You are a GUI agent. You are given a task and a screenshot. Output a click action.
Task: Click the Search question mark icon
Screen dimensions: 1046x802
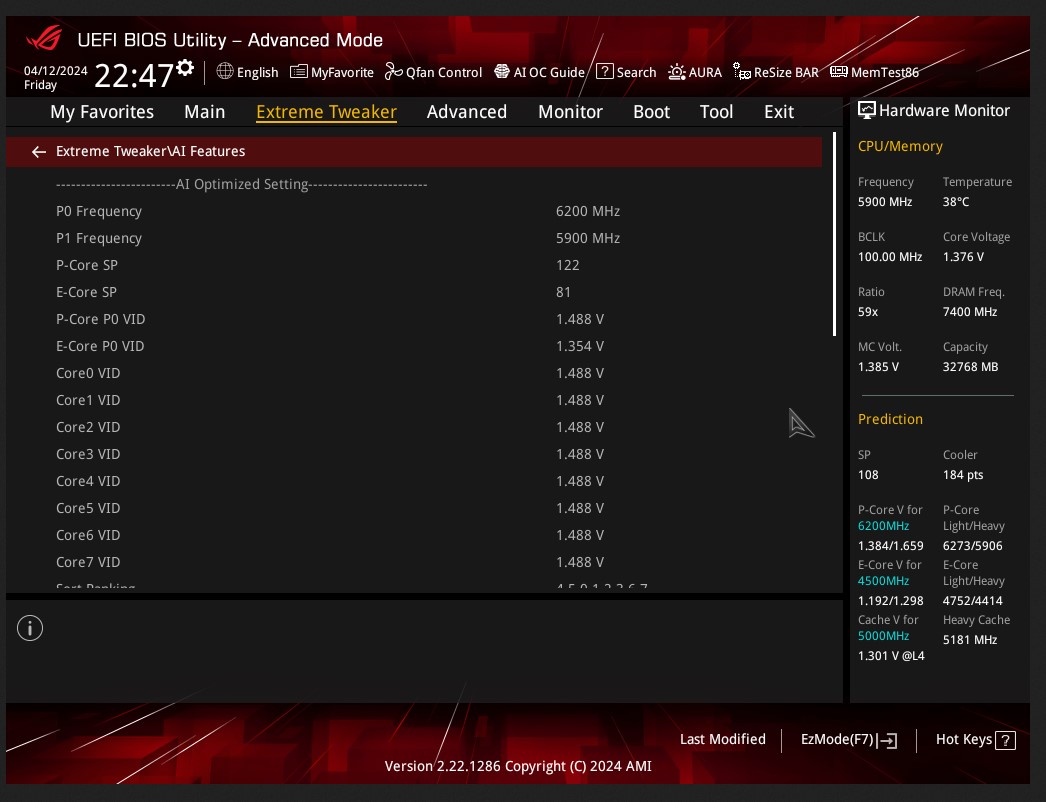tap(604, 71)
